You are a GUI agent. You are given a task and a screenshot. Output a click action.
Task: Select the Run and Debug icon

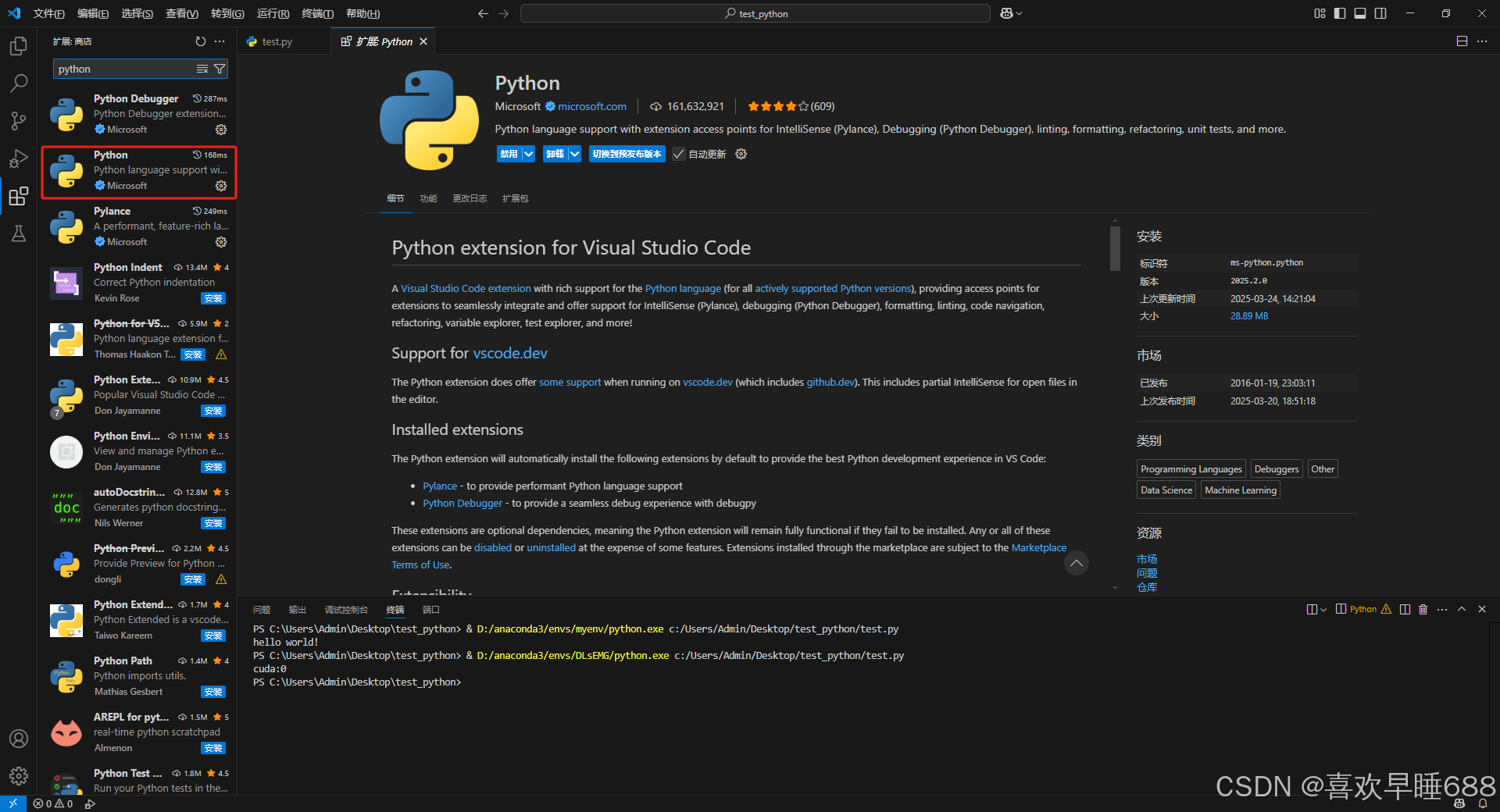(x=18, y=158)
